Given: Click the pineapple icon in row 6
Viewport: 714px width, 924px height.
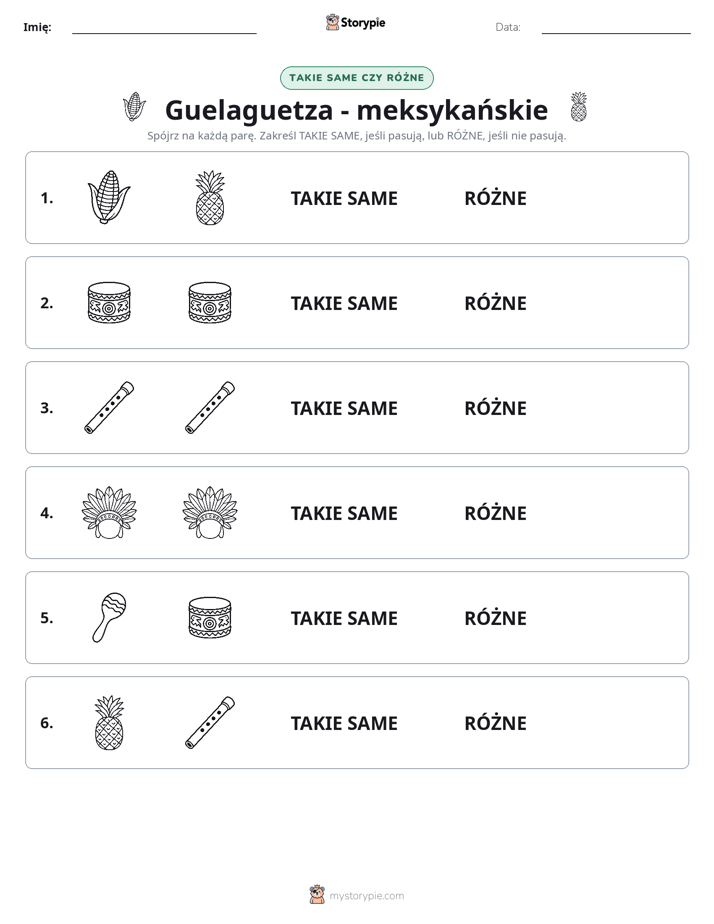Looking at the screenshot, I should click(109, 722).
